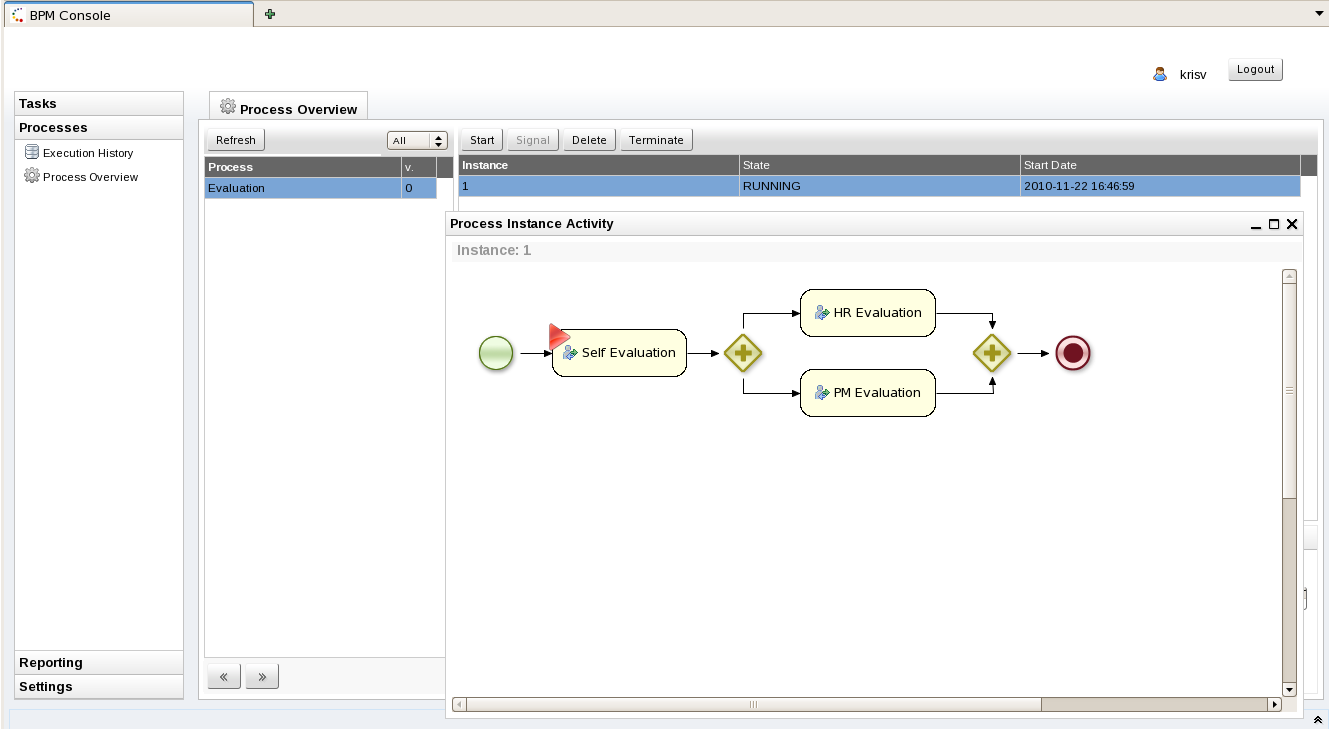Click the first parallel gateway diamond
Screen dimensions: 1329x729
point(743,353)
